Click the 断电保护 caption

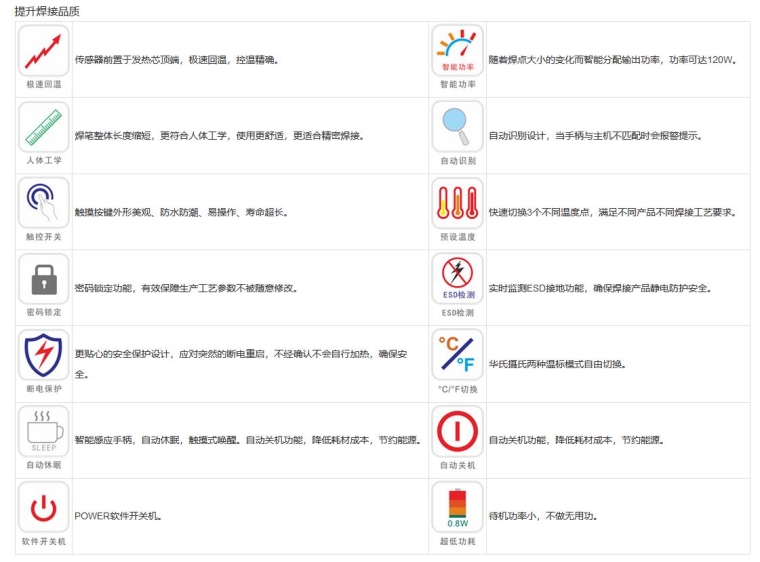coord(44,388)
